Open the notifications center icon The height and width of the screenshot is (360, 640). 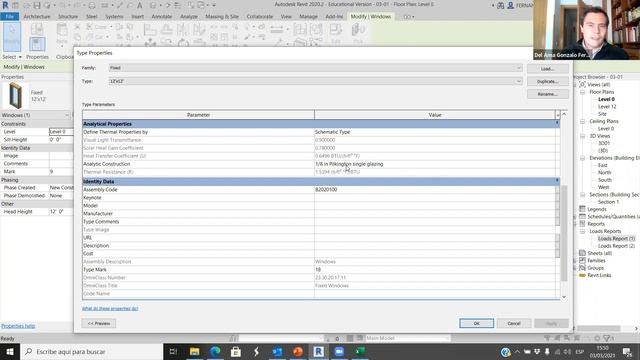click(x=627, y=352)
